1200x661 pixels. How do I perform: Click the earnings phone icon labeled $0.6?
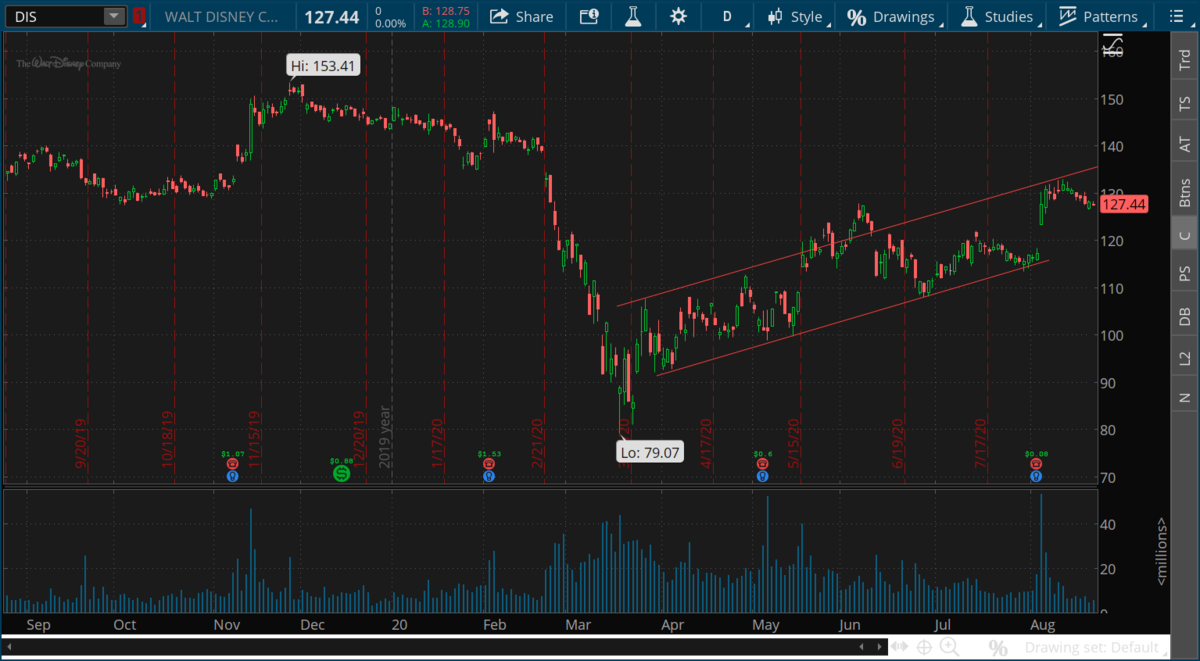pos(762,464)
